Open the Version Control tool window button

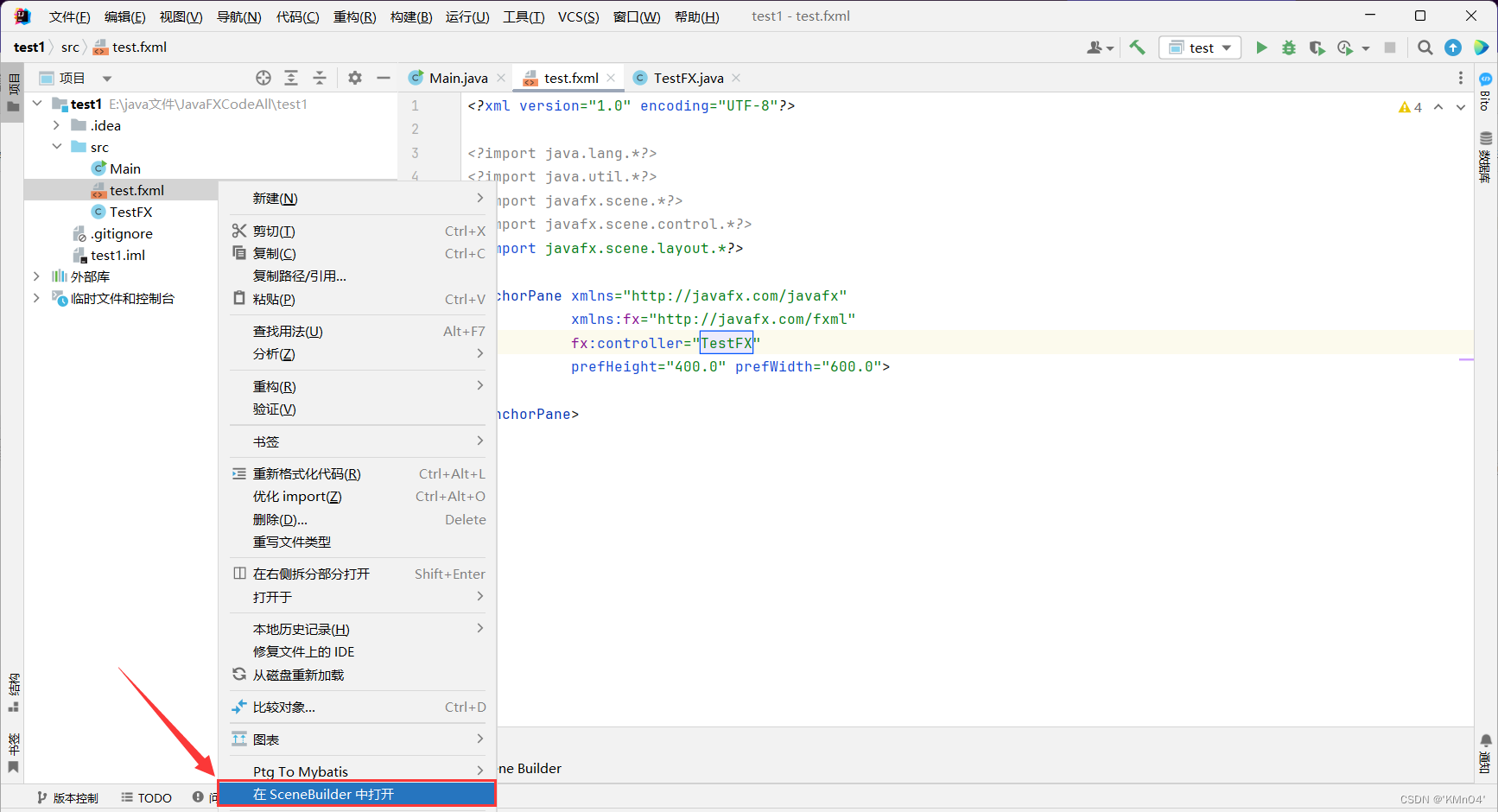[x=67, y=797]
